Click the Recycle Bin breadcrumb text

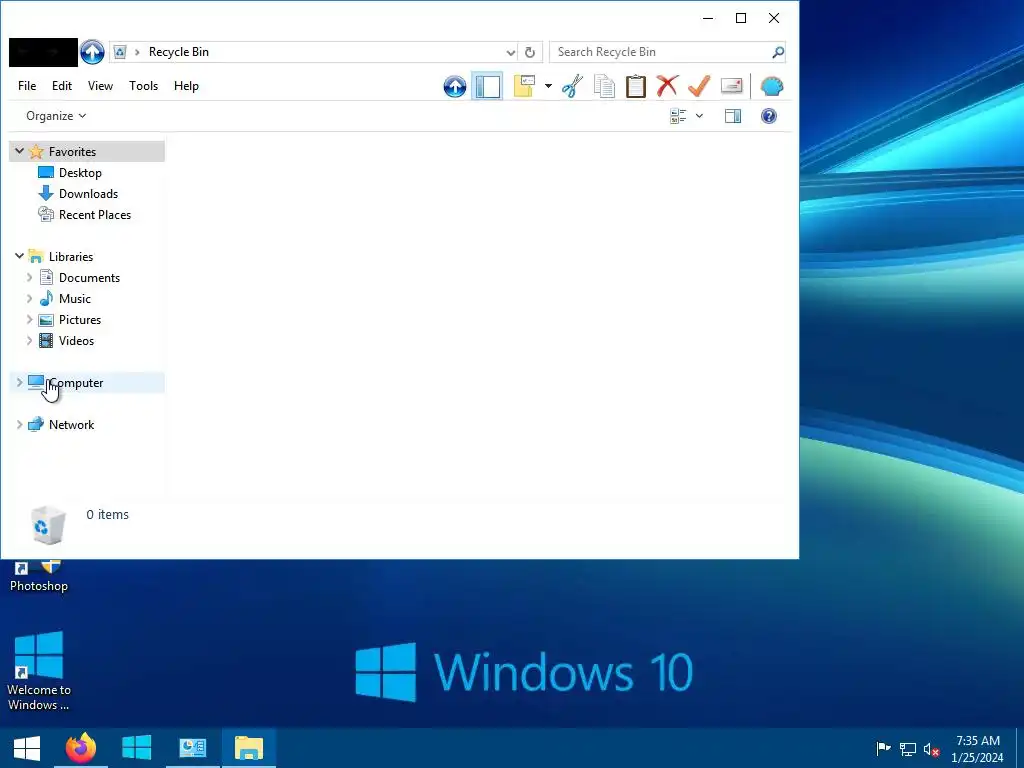coord(179,52)
